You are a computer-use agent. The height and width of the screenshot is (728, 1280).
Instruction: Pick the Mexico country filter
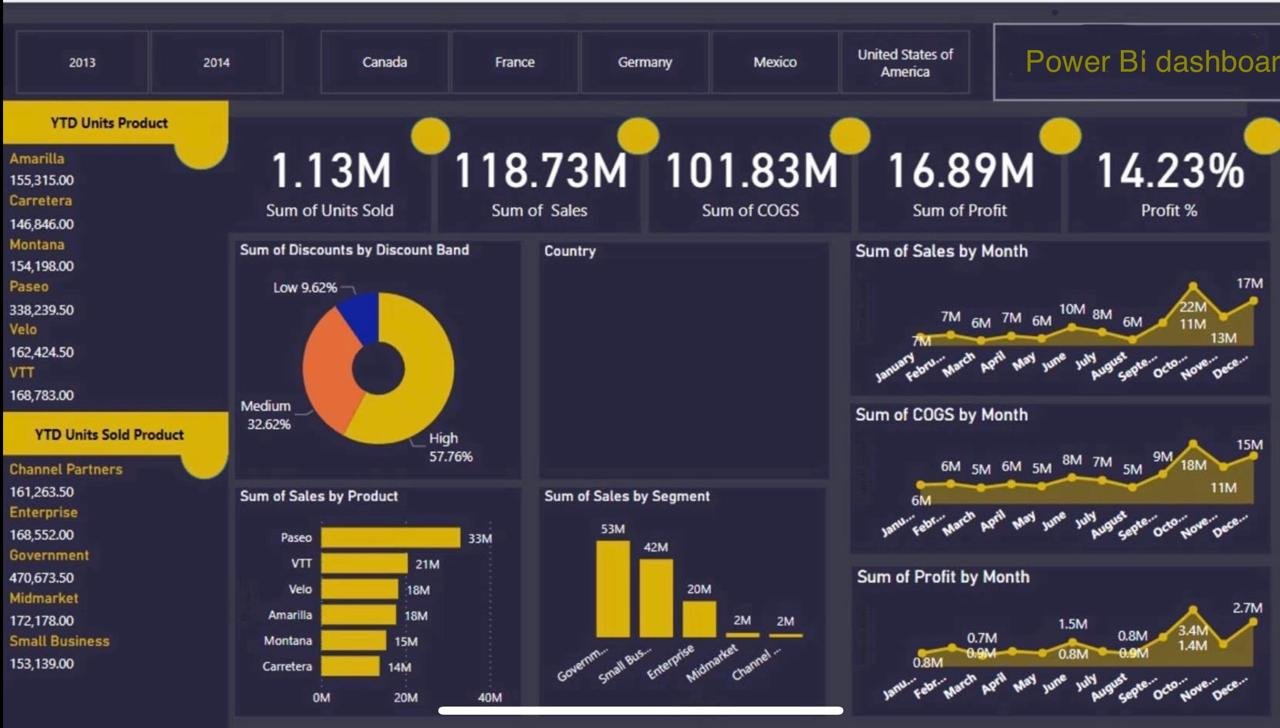coord(775,62)
